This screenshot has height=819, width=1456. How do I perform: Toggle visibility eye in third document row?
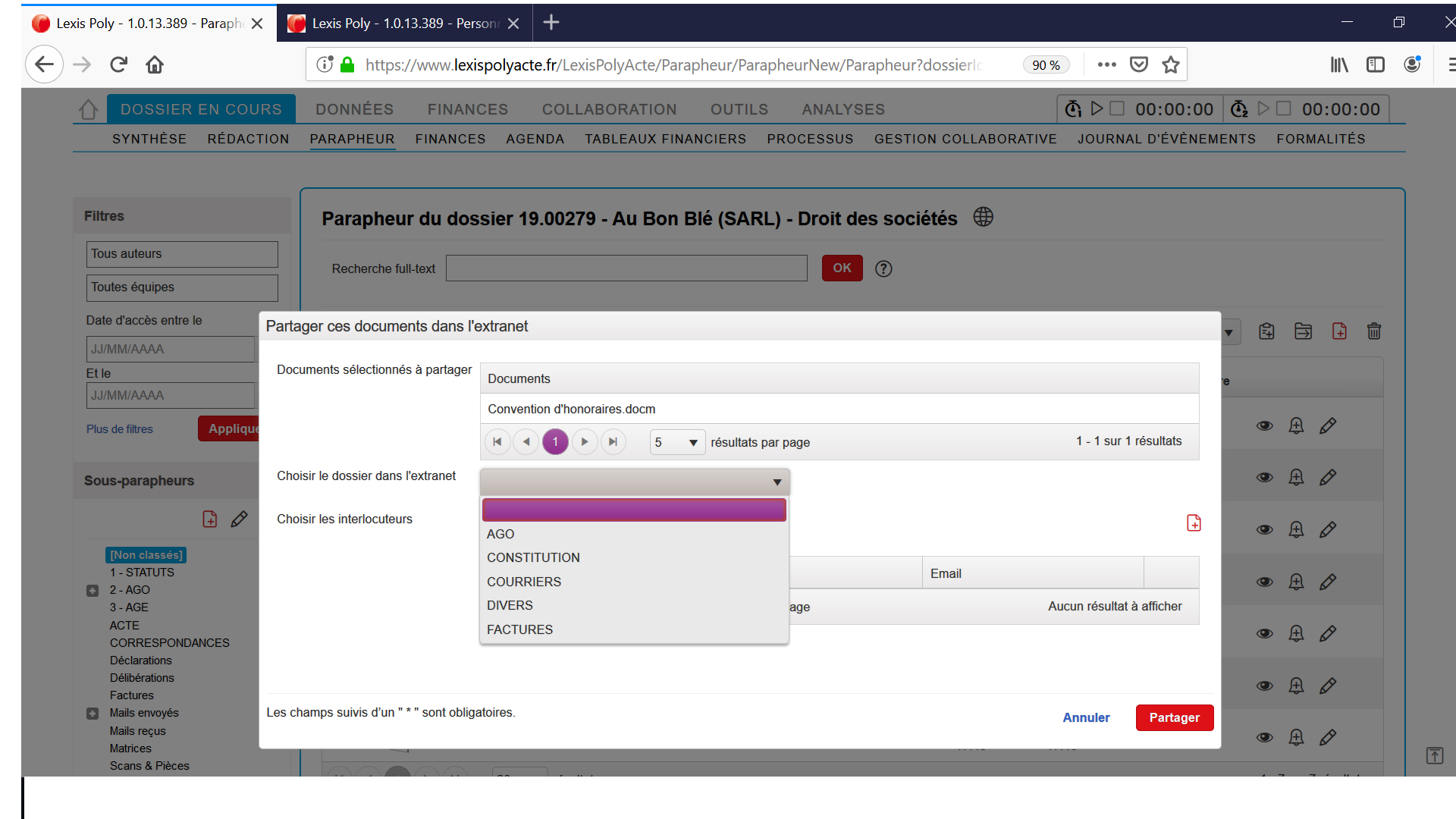click(x=1265, y=530)
